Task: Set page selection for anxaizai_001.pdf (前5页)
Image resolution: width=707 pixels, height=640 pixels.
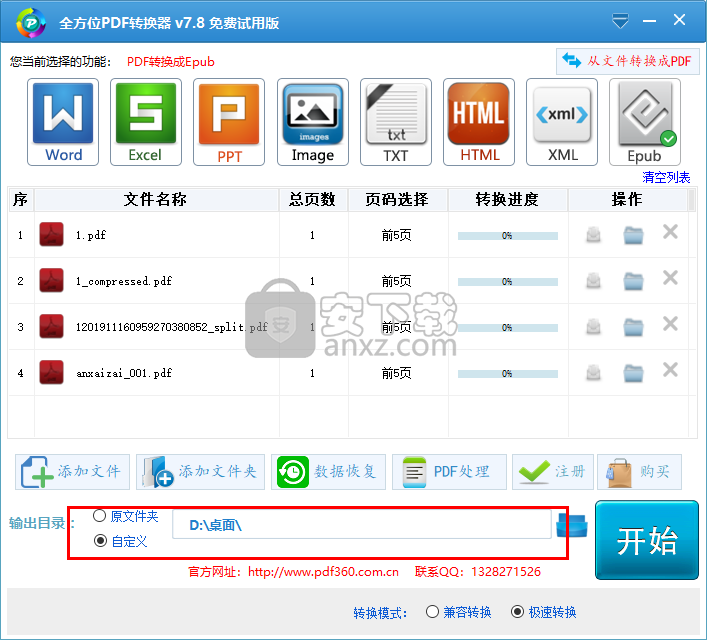Action: pyautogui.click(x=396, y=373)
